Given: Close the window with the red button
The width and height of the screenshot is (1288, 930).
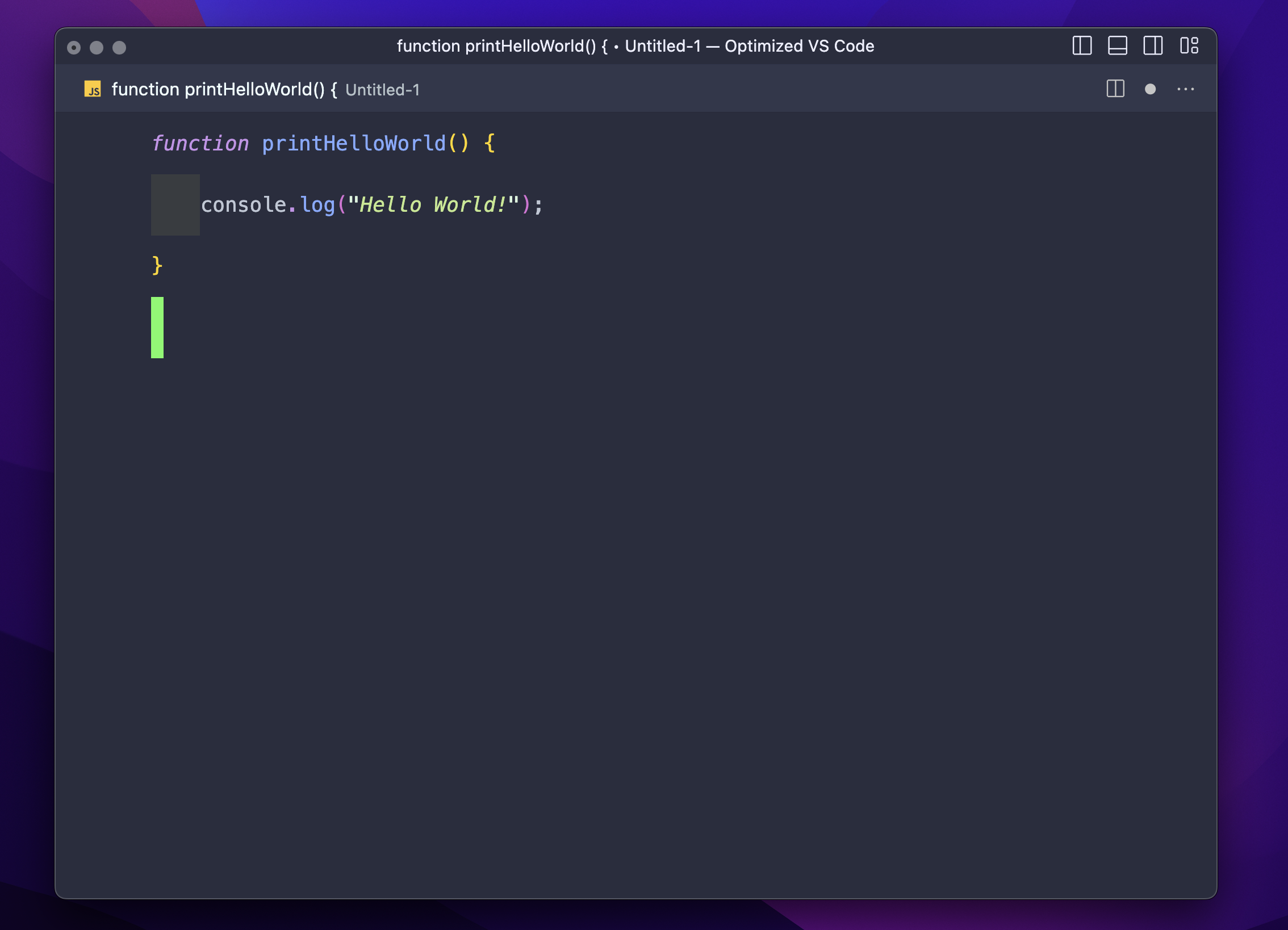Looking at the screenshot, I should [x=74, y=48].
